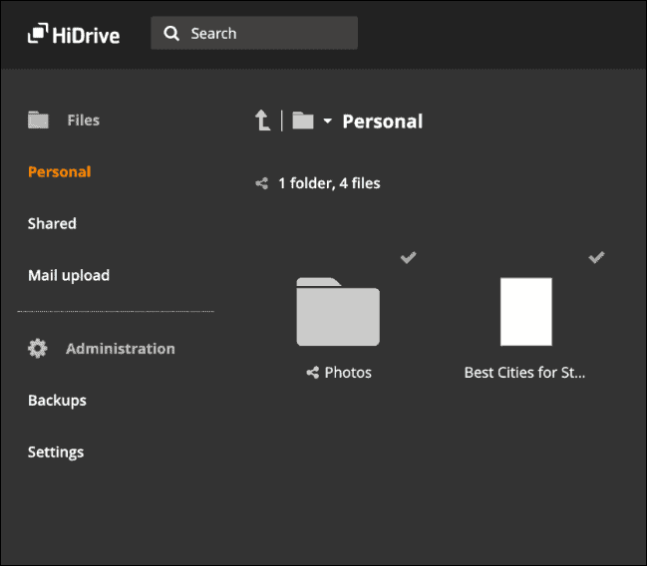Toggle the checkmark for Photos folder
This screenshot has width=647, height=566.
pos(408,258)
